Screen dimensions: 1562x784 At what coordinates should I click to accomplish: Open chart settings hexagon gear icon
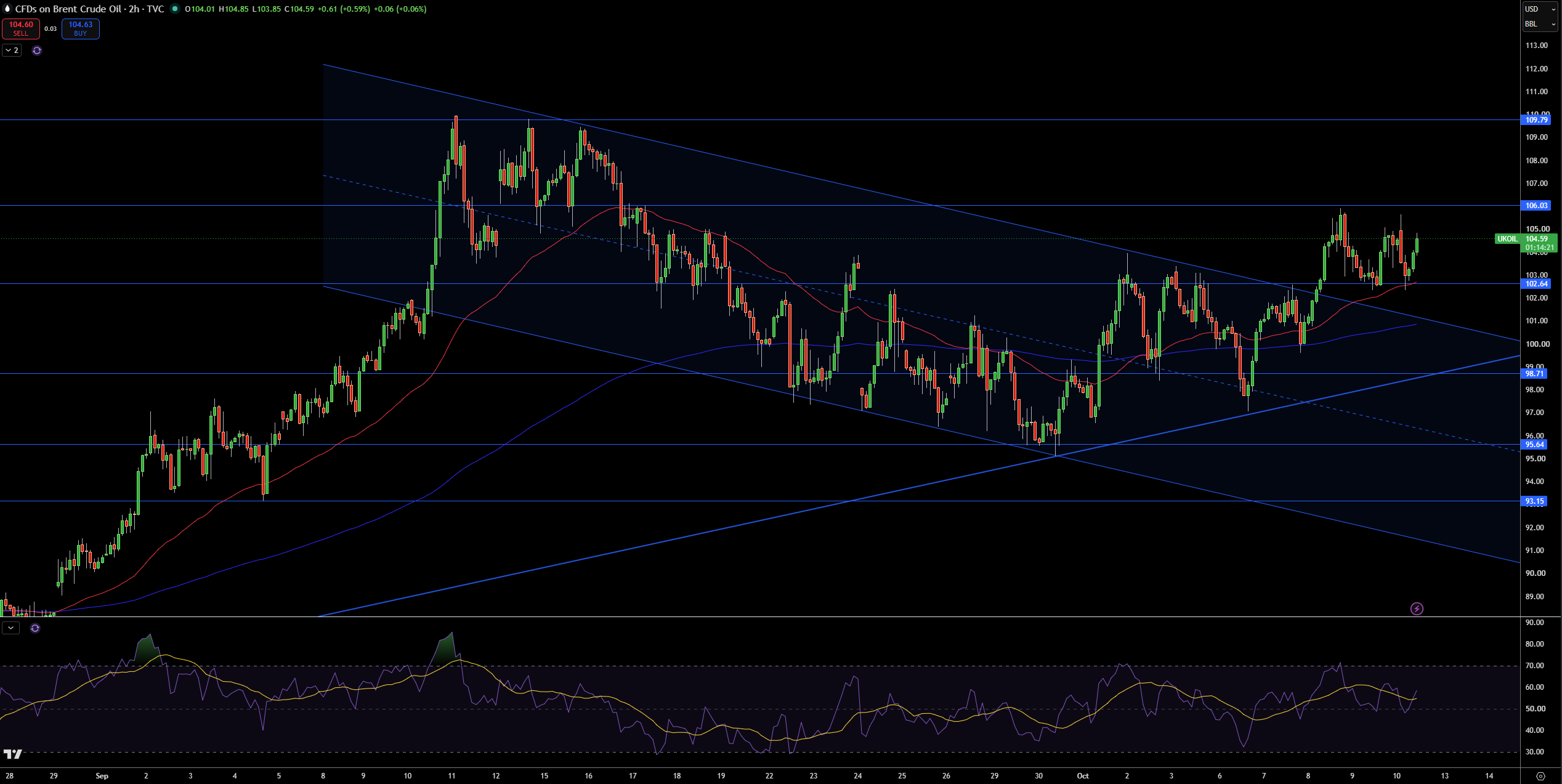(x=1540, y=776)
